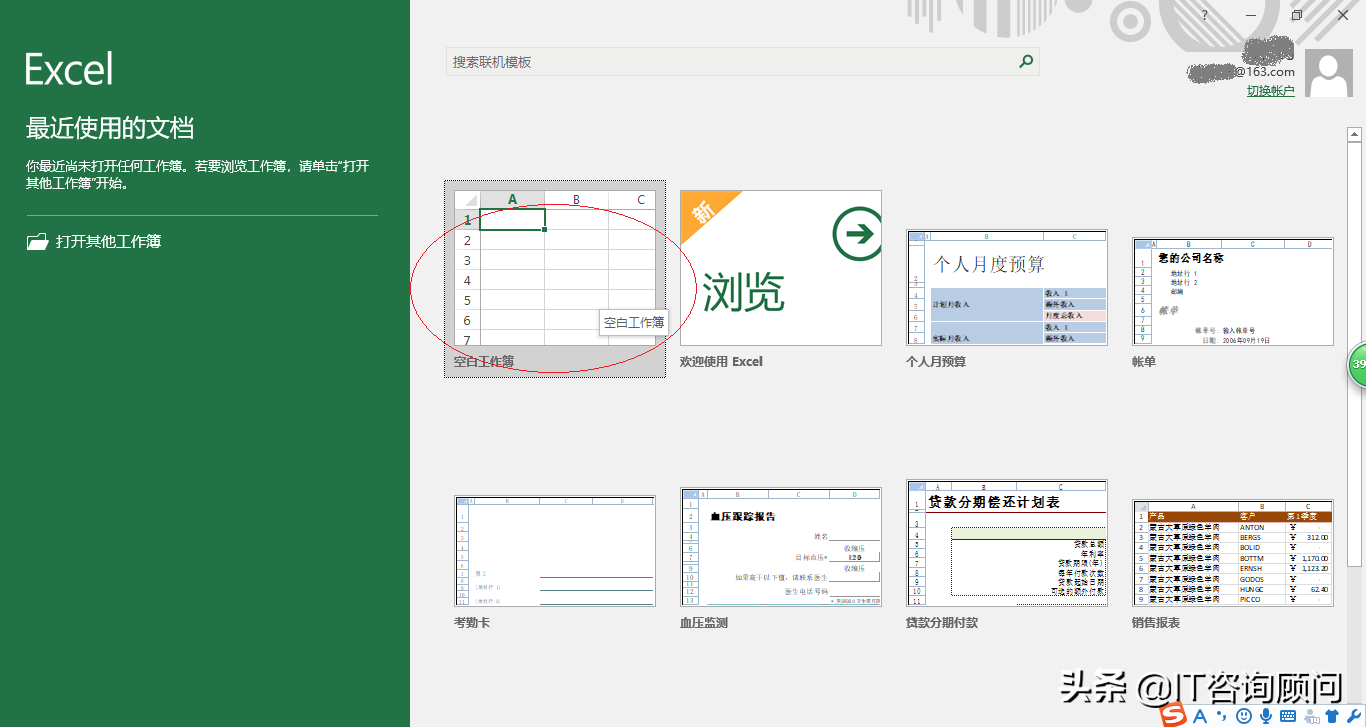Focus the 搜索联机模板 search box
This screenshot has width=1366, height=727.
(x=742, y=62)
